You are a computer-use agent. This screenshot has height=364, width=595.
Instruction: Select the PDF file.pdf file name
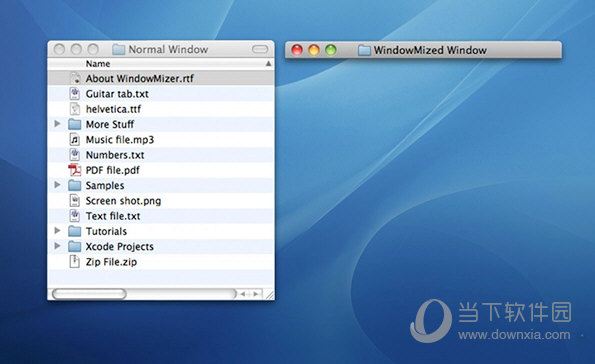[113, 170]
